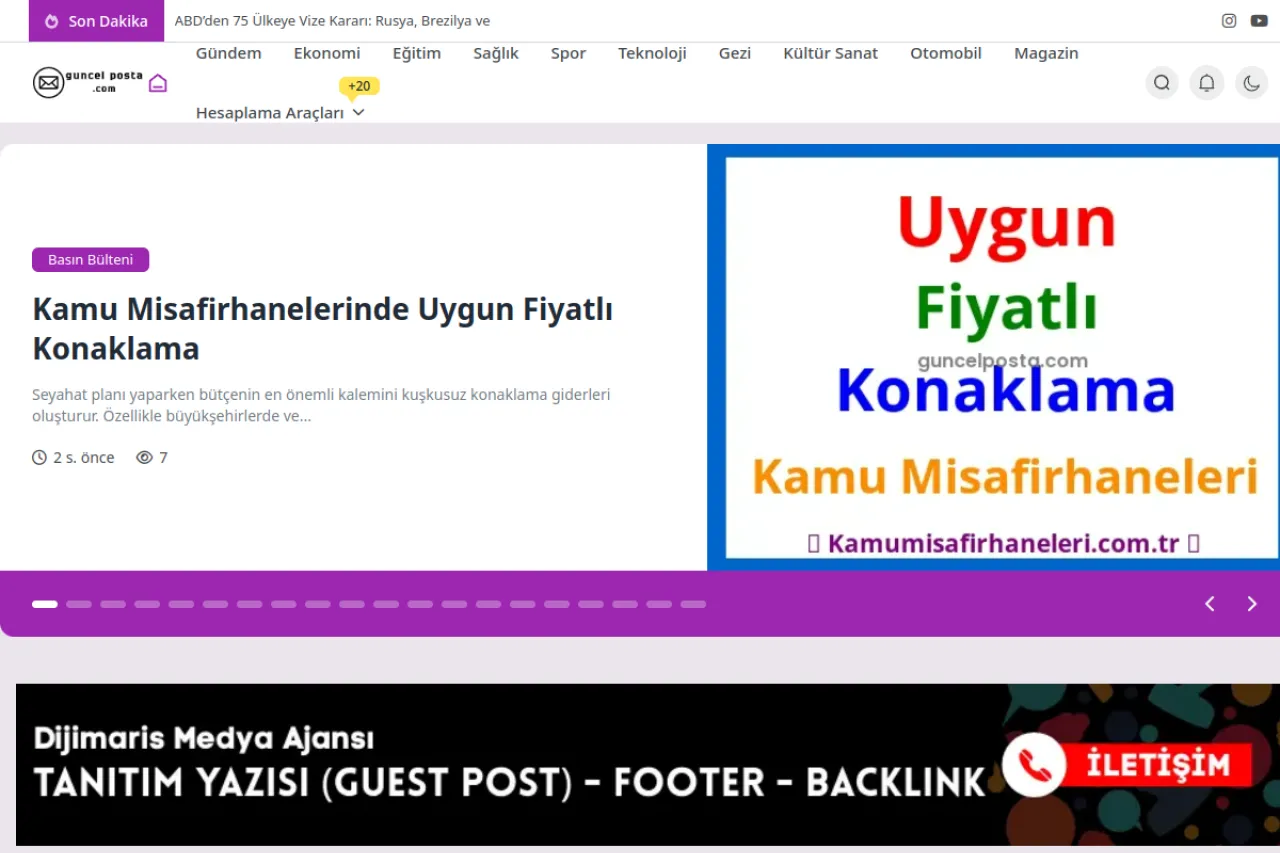The width and height of the screenshot is (1280, 853).
Task: Open the Kamu Misafirhaneleri headline article
Action: (x=322, y=328)
